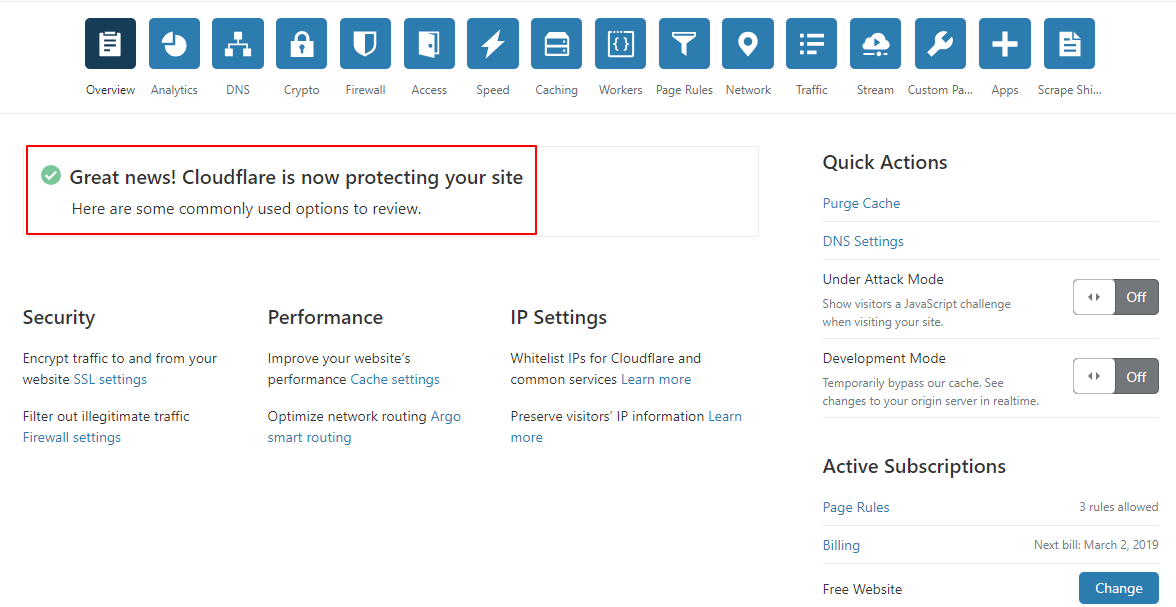1176x607 pixels.
Task: Click the Page Rules tab label
Action: [x=684, y=90]
